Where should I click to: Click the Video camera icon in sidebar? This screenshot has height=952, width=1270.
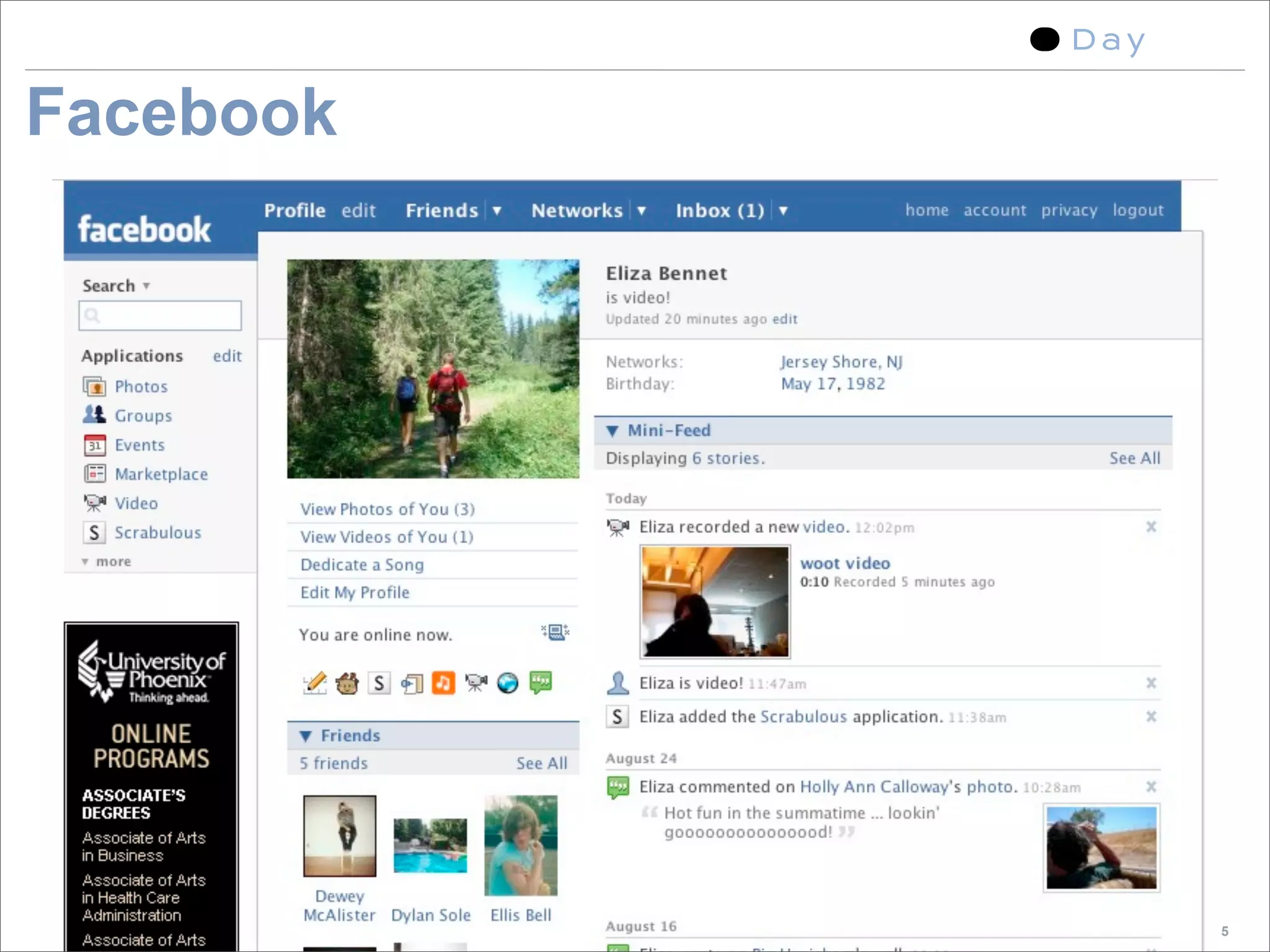[x=94, y=503]
